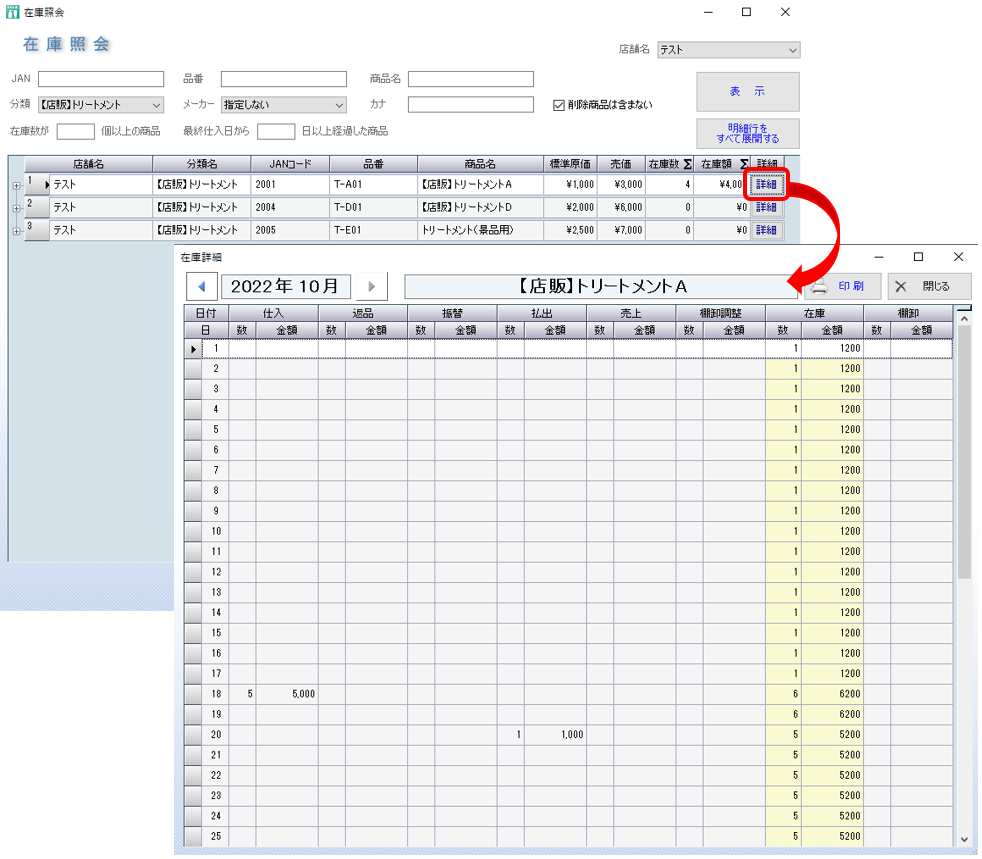Image resolution: width=982 pixels, height=859 pixels.
Task: Sort by the 商品名 column header
Action: tap(480, 164)
